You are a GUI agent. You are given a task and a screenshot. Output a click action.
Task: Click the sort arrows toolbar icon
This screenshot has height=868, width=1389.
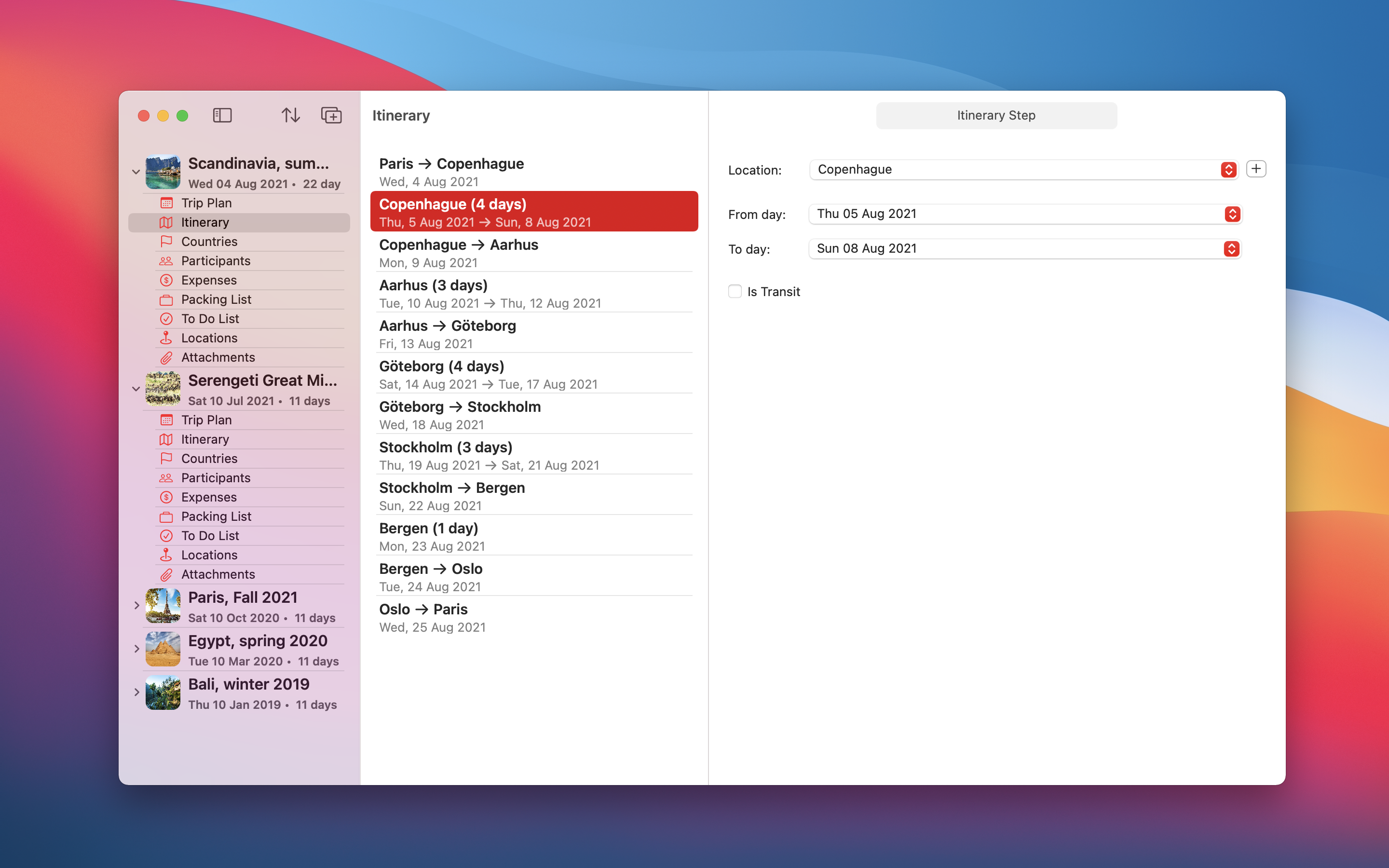point(290,115)
